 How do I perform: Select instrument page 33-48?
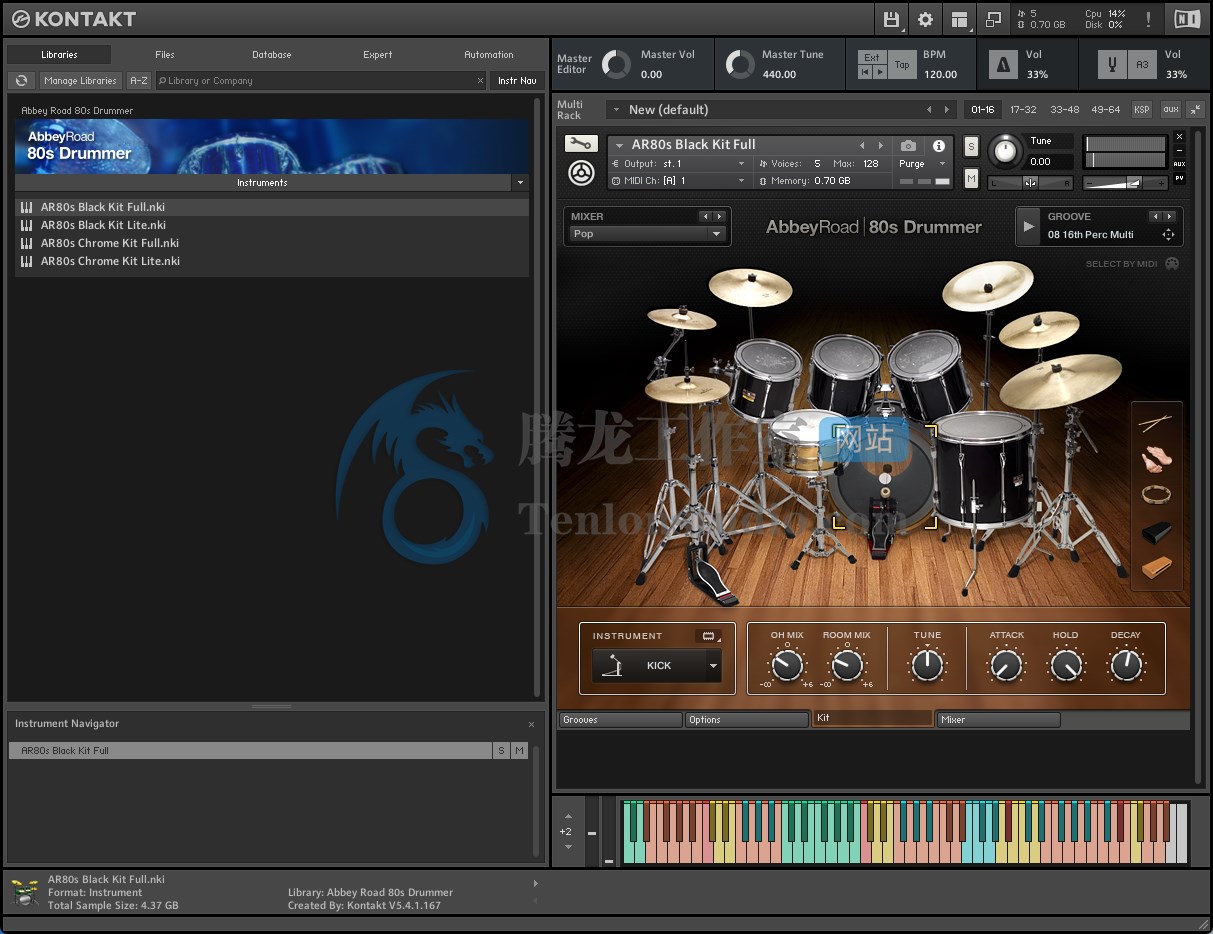1064,110
